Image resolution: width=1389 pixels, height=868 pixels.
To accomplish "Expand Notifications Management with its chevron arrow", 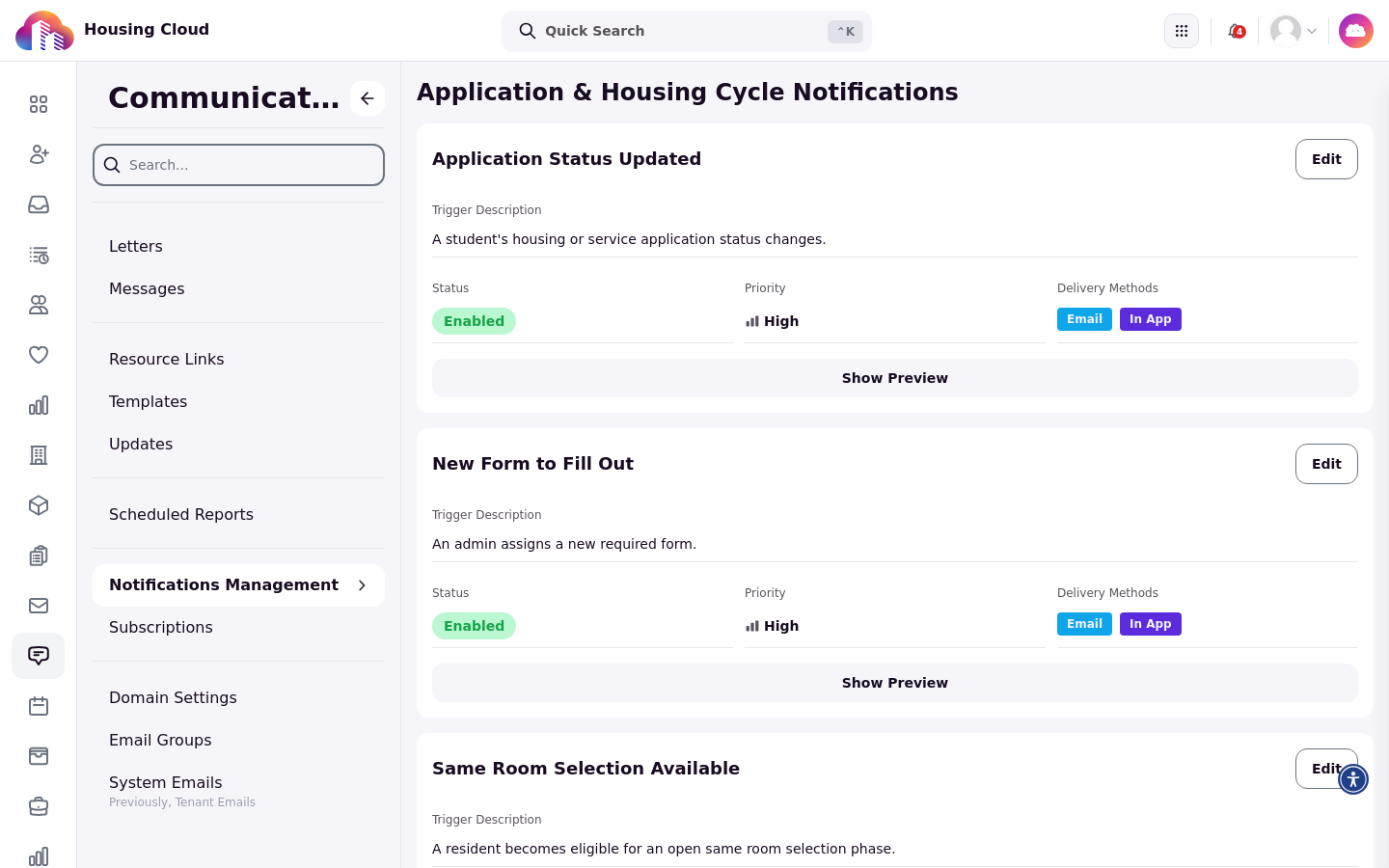I will point(362,585).
